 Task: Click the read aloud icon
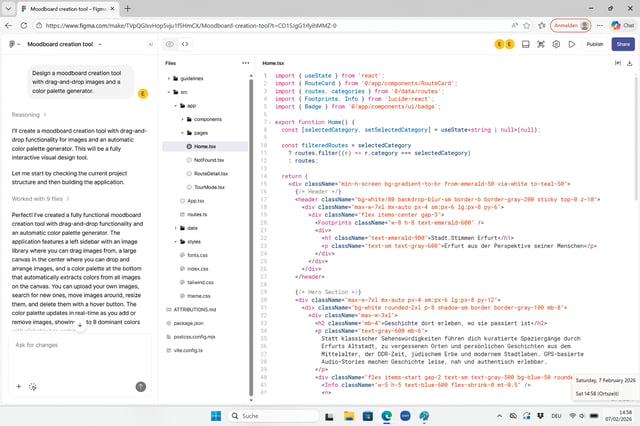(514, 25)
